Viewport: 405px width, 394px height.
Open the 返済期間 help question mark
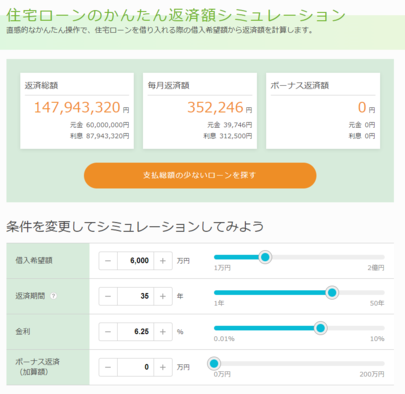click(53, 296)
